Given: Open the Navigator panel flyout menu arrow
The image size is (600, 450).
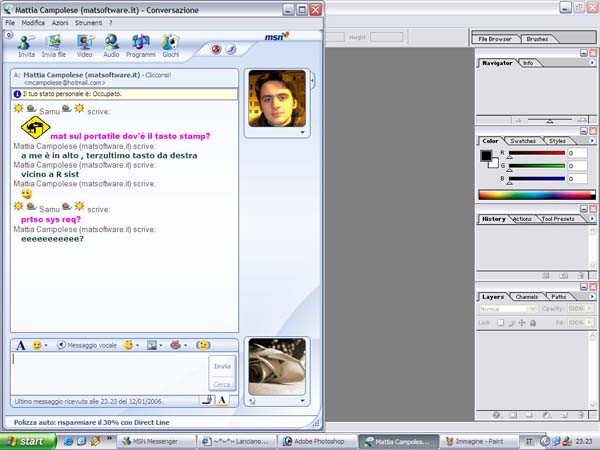Looking at the screenshot, I should point(592,62).
